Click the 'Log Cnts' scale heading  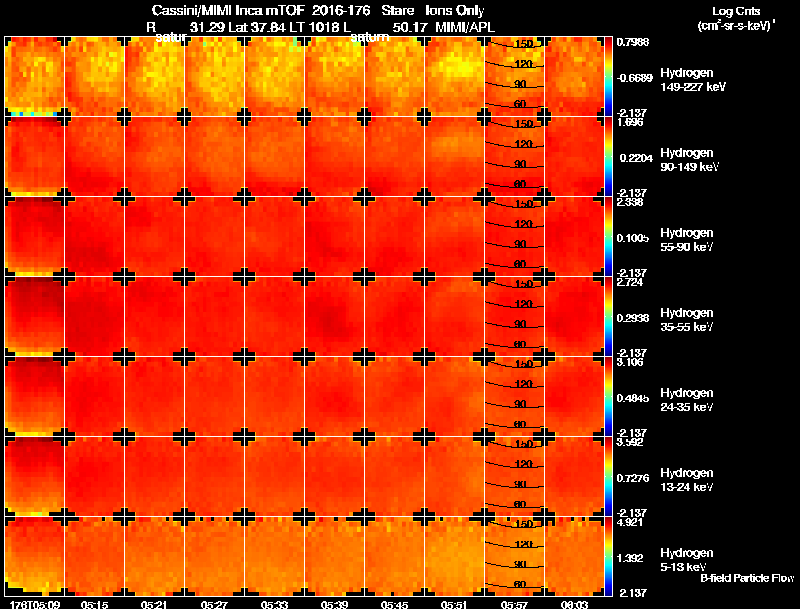coord(736,11)
